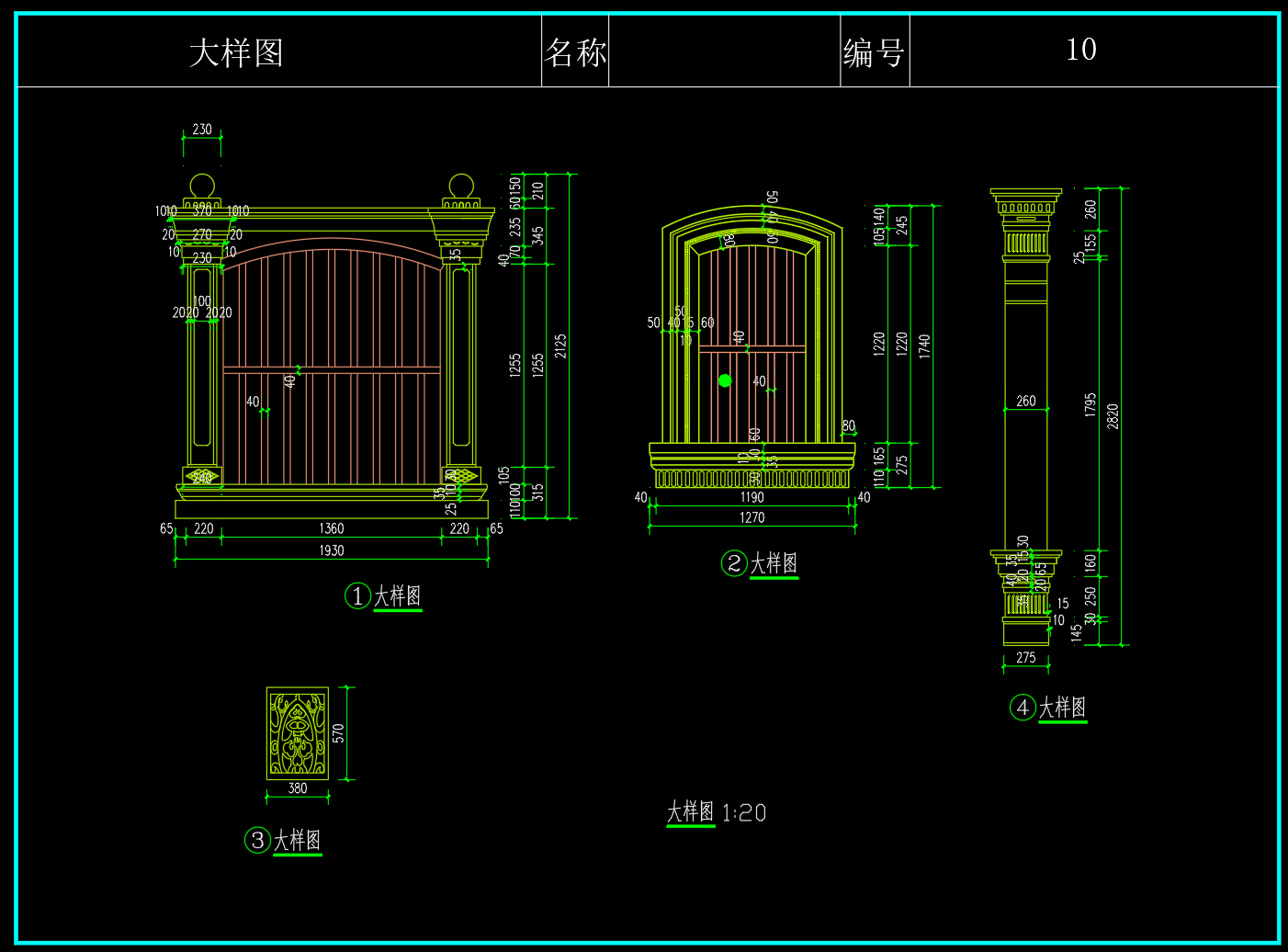
Task: Click the circled number 1 detail marker
Action: (x=357, y=596)
